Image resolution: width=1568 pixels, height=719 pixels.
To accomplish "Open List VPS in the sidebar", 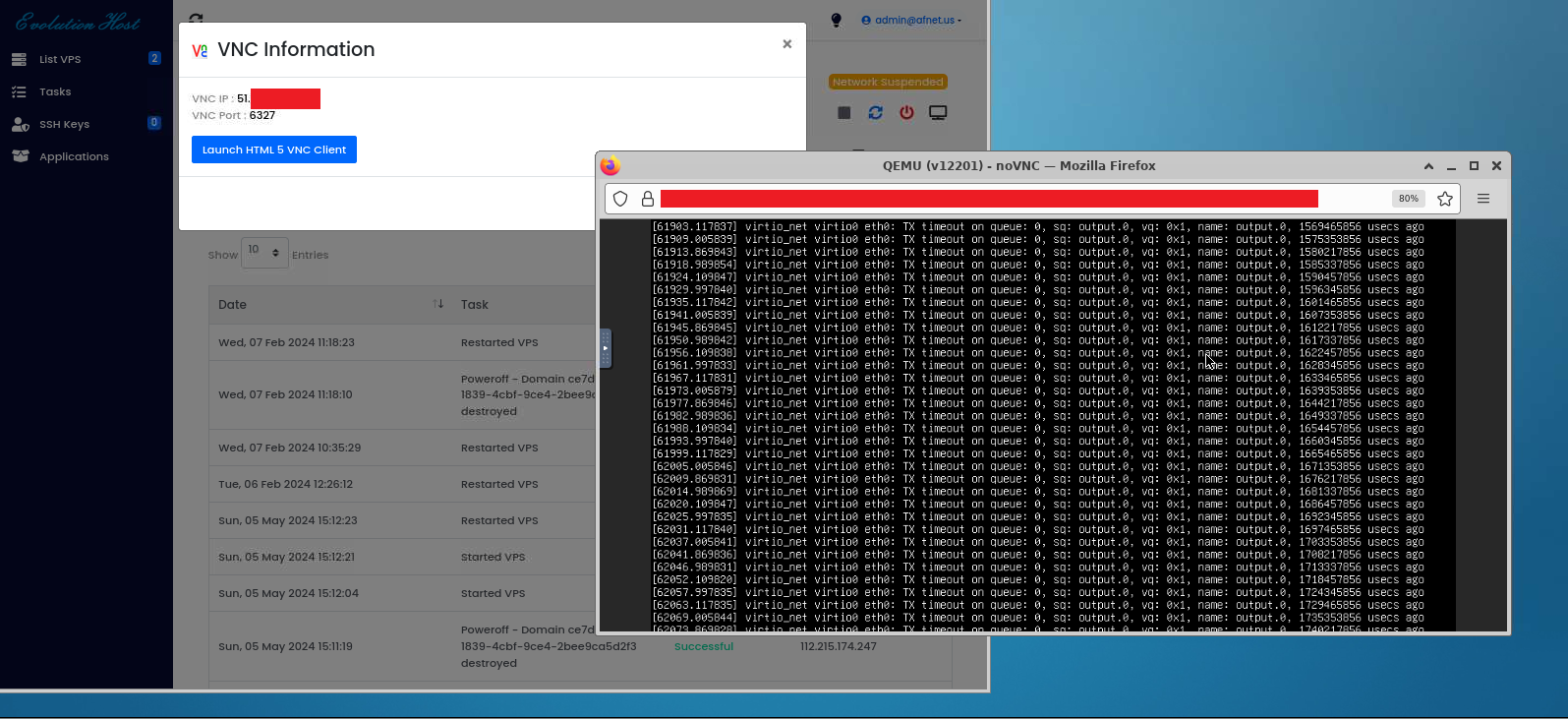I will coord(60,59).
